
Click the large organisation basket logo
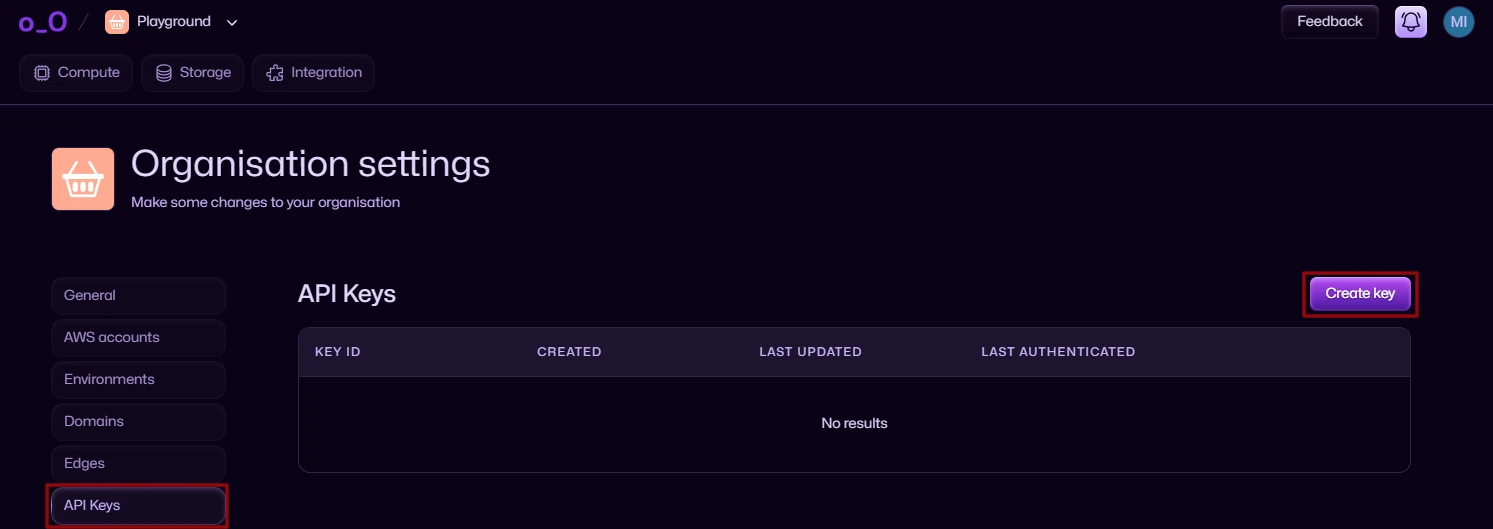tap(83, 179)
